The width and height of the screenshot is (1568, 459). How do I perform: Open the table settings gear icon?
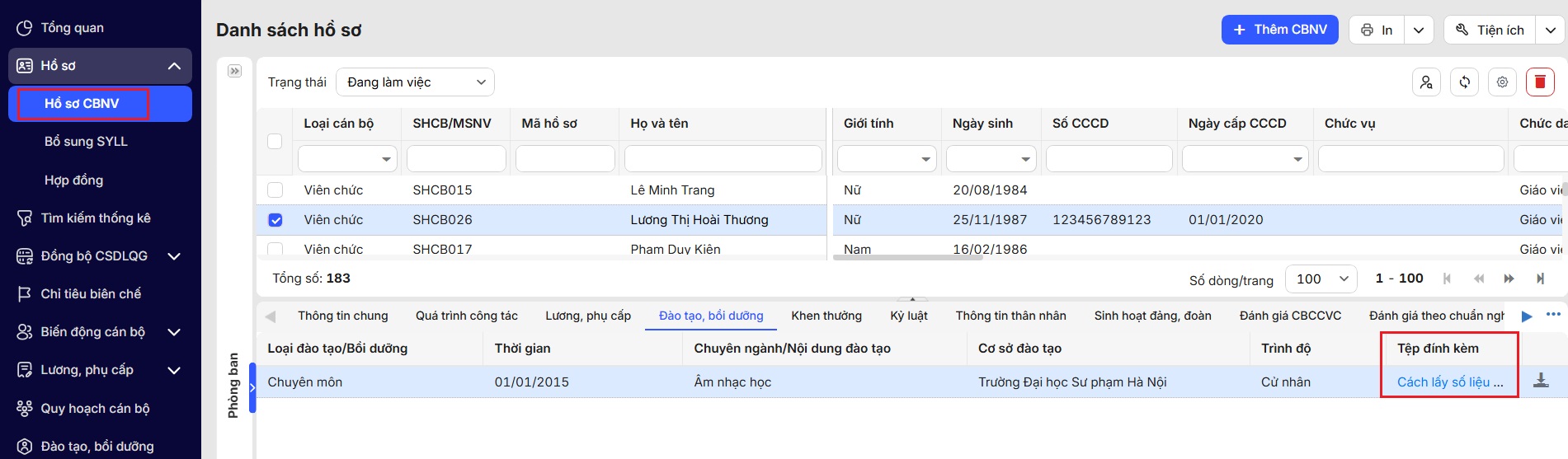pyautogui.click(x=1502, y=82)
